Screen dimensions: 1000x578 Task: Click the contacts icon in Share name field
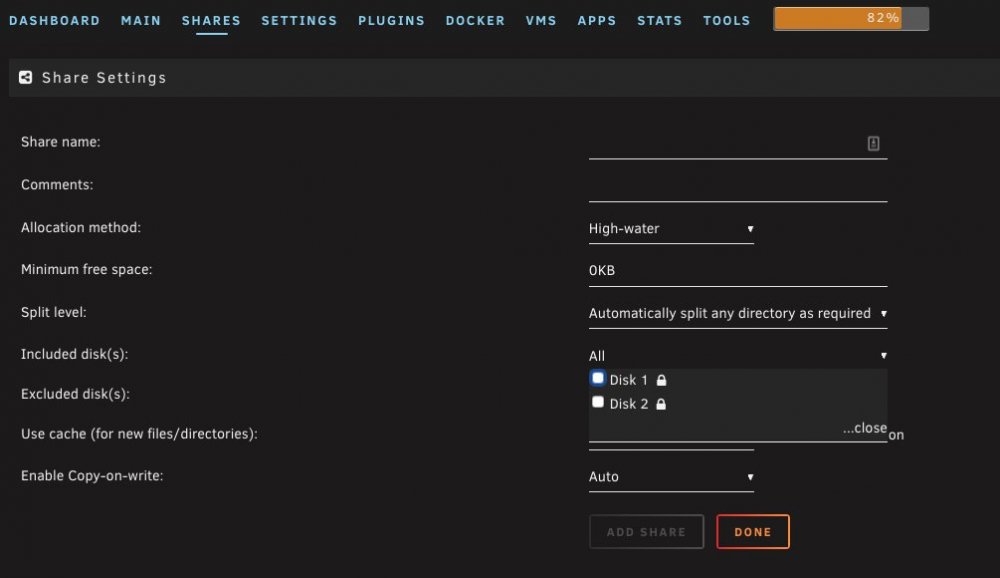873,143
